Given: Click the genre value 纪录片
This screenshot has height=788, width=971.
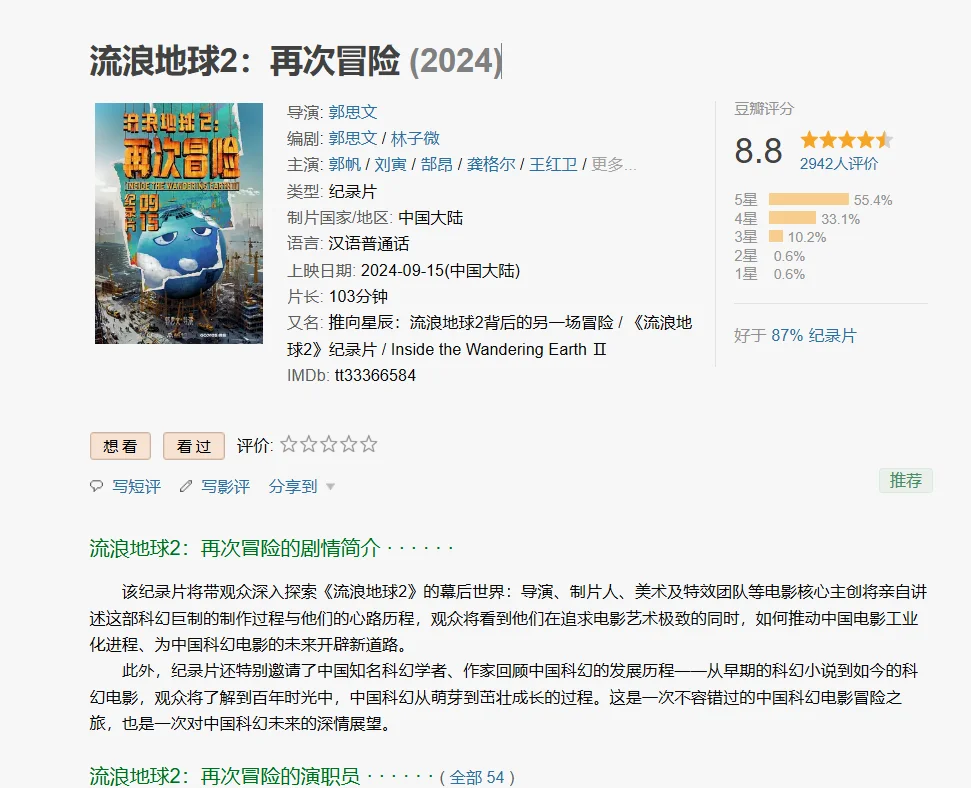Looking at the screenshot, I should pos(352,191).
